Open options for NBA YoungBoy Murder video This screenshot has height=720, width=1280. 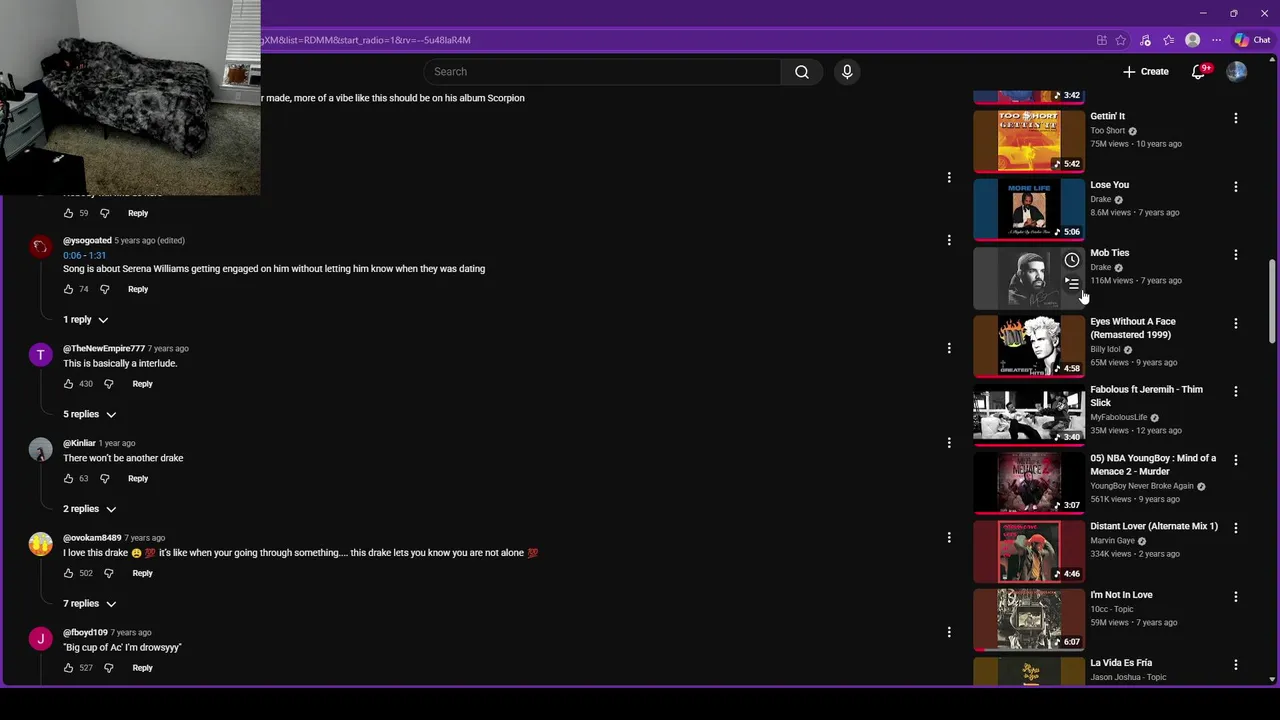tap(1235, 460)
